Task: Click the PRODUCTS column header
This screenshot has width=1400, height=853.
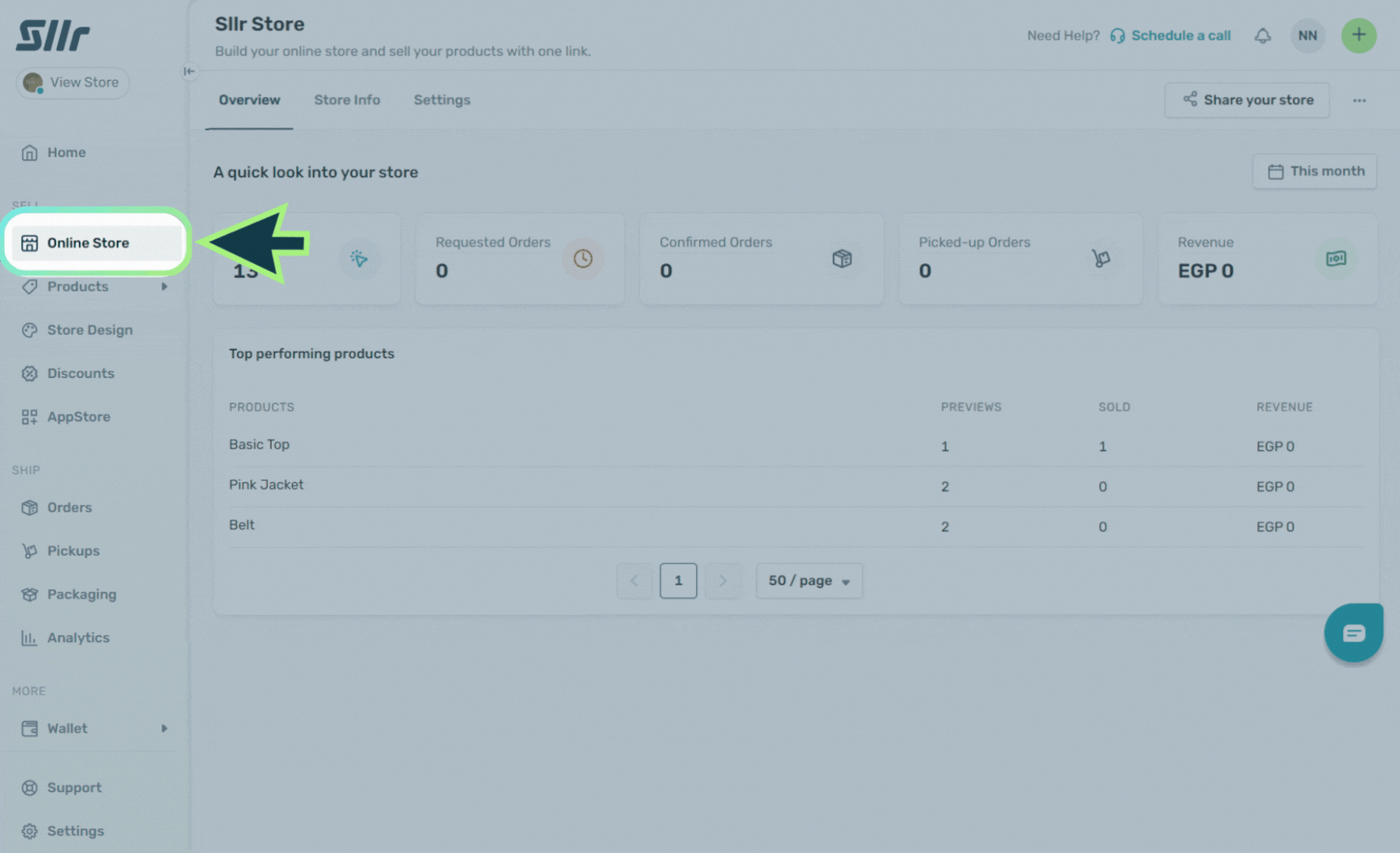Action: (262, 407)
